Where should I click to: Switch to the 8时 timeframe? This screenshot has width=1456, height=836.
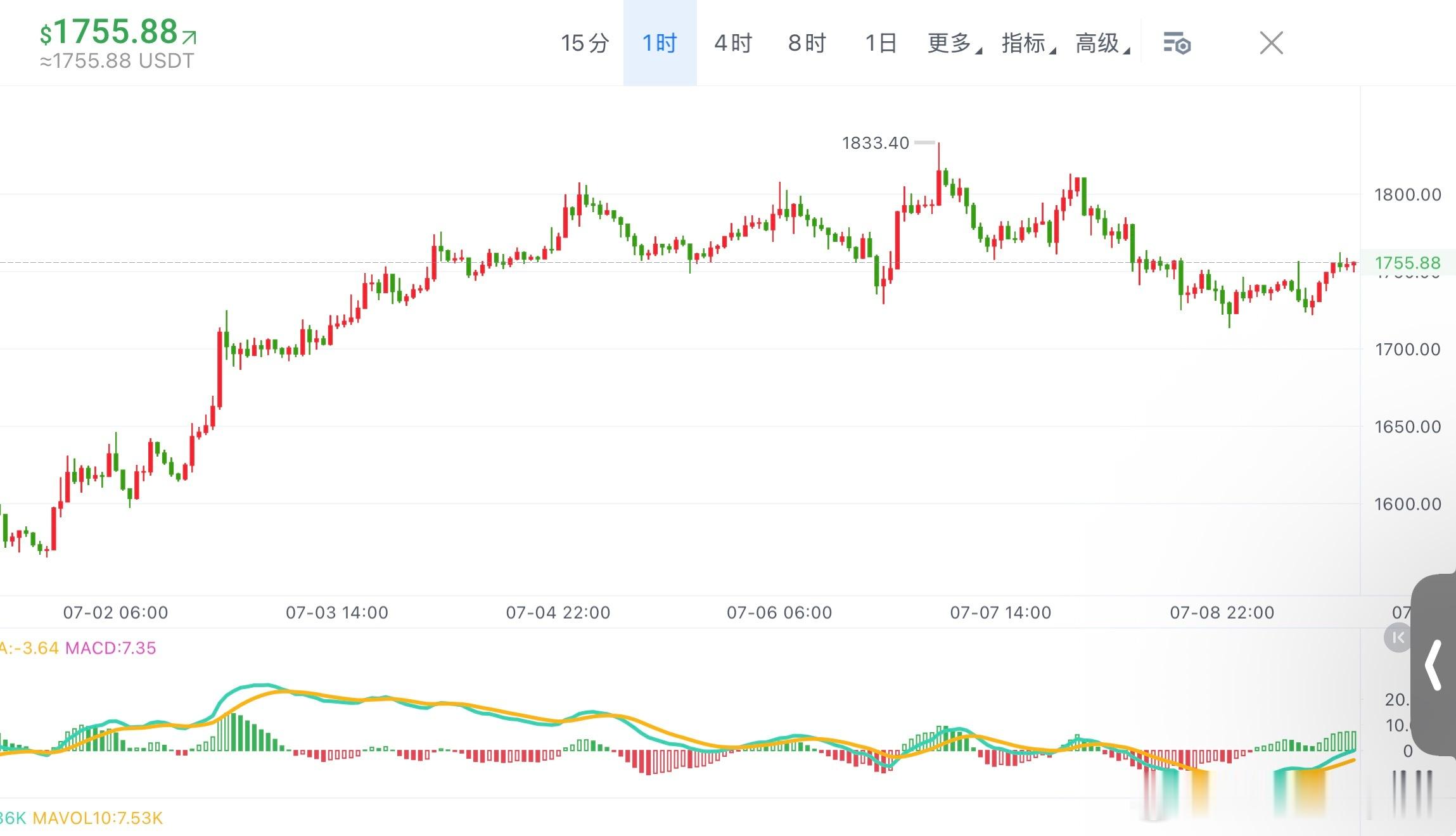807,43
